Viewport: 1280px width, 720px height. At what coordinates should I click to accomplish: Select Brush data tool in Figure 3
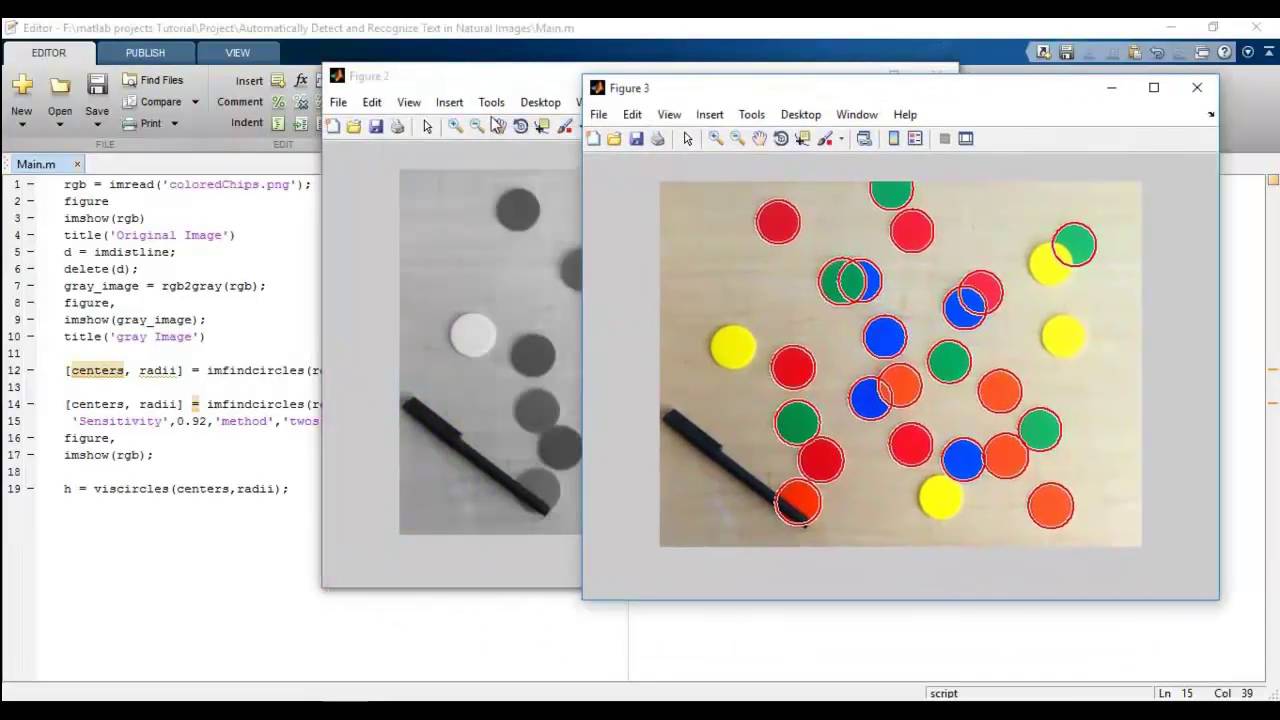tap(825, 139)
